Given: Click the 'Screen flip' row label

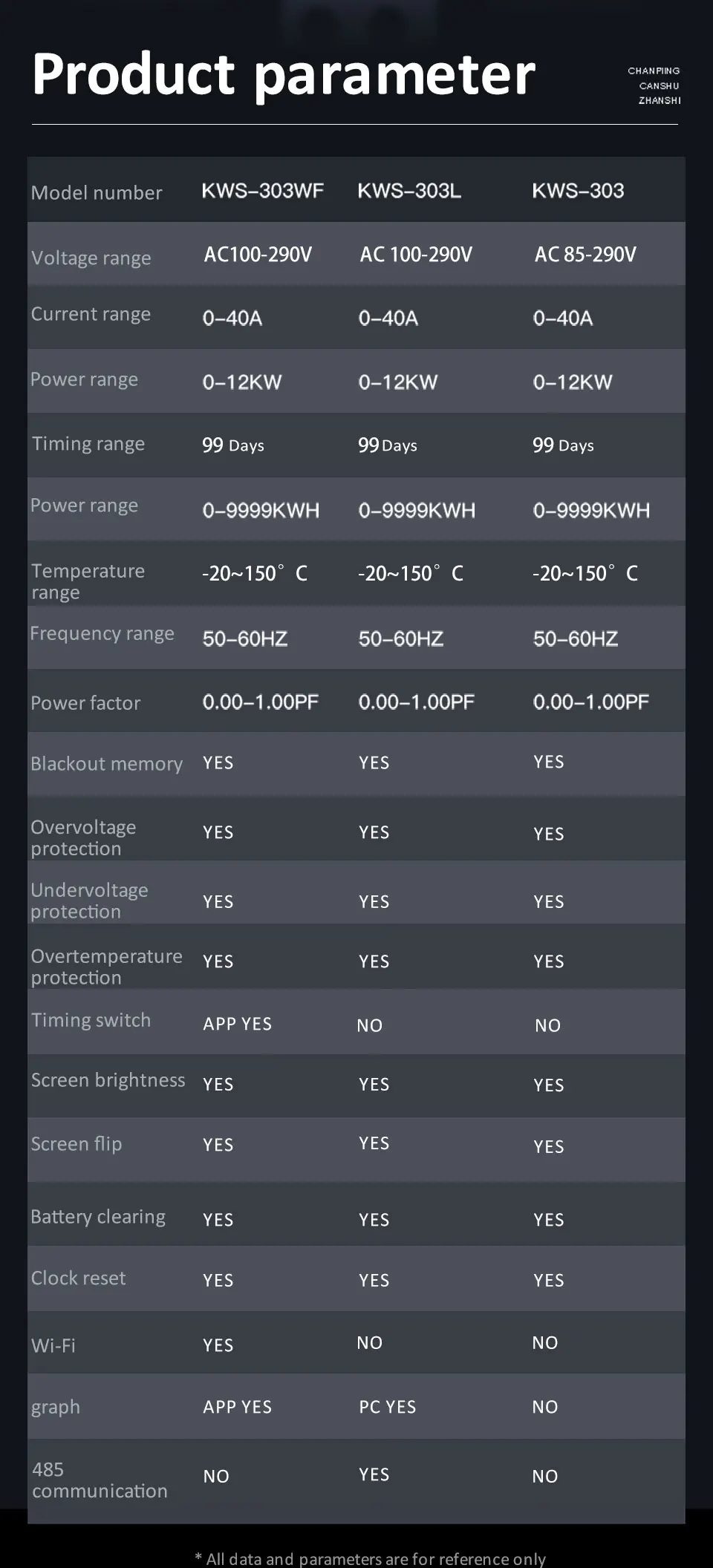Looking at the screenshot, I should point(76,1144).
